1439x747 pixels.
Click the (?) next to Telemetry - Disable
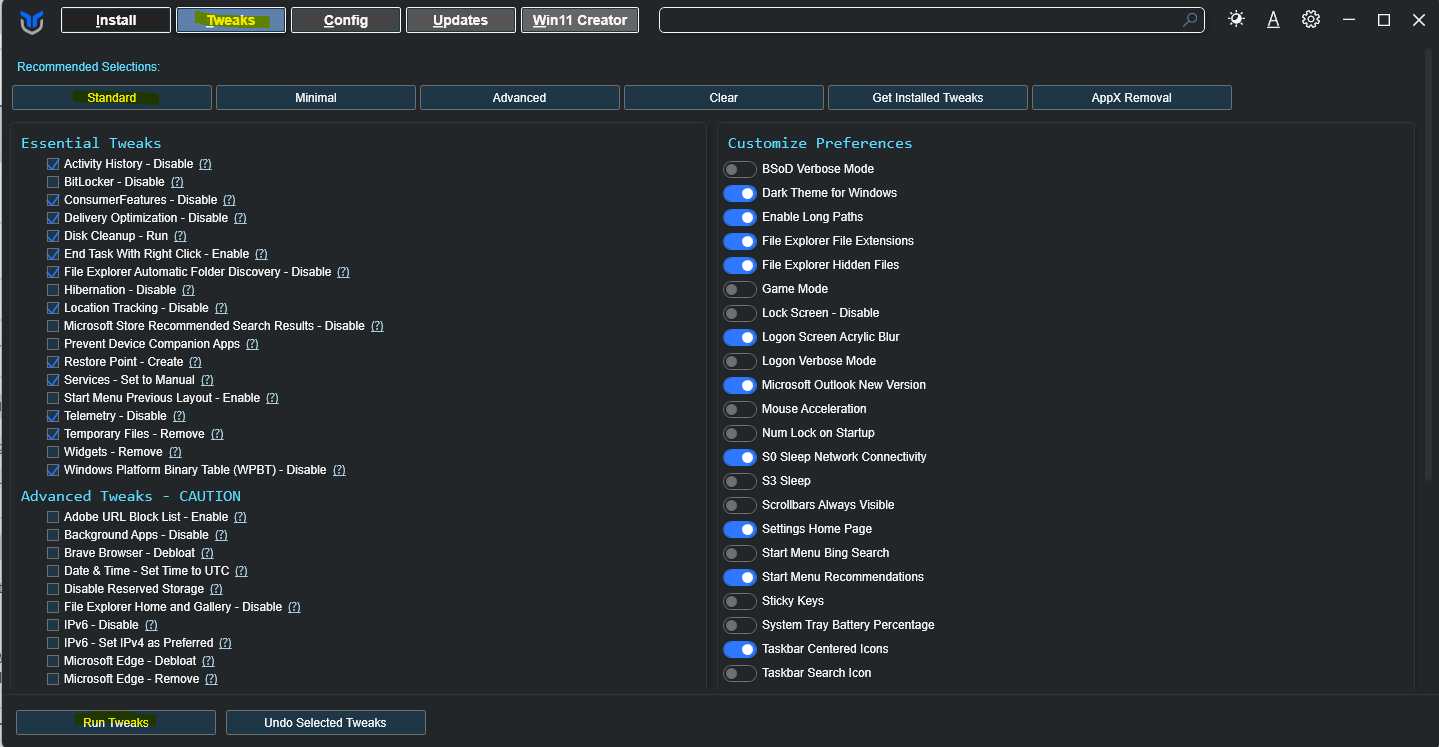click(x=179, y=416)
